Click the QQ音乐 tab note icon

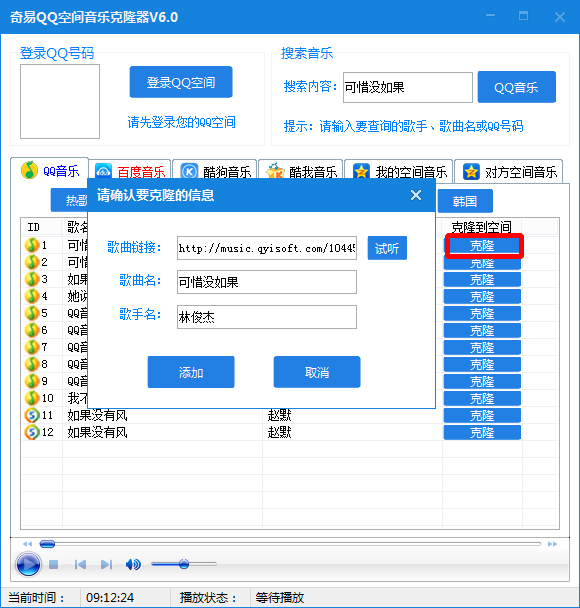(29, 170)
